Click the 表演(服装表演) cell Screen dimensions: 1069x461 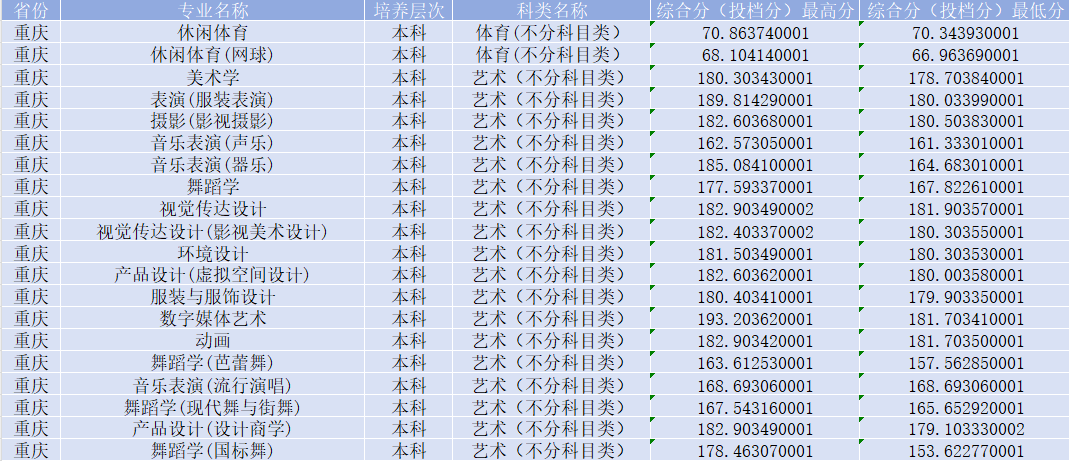pyautogui.click(x=212, y=100)
